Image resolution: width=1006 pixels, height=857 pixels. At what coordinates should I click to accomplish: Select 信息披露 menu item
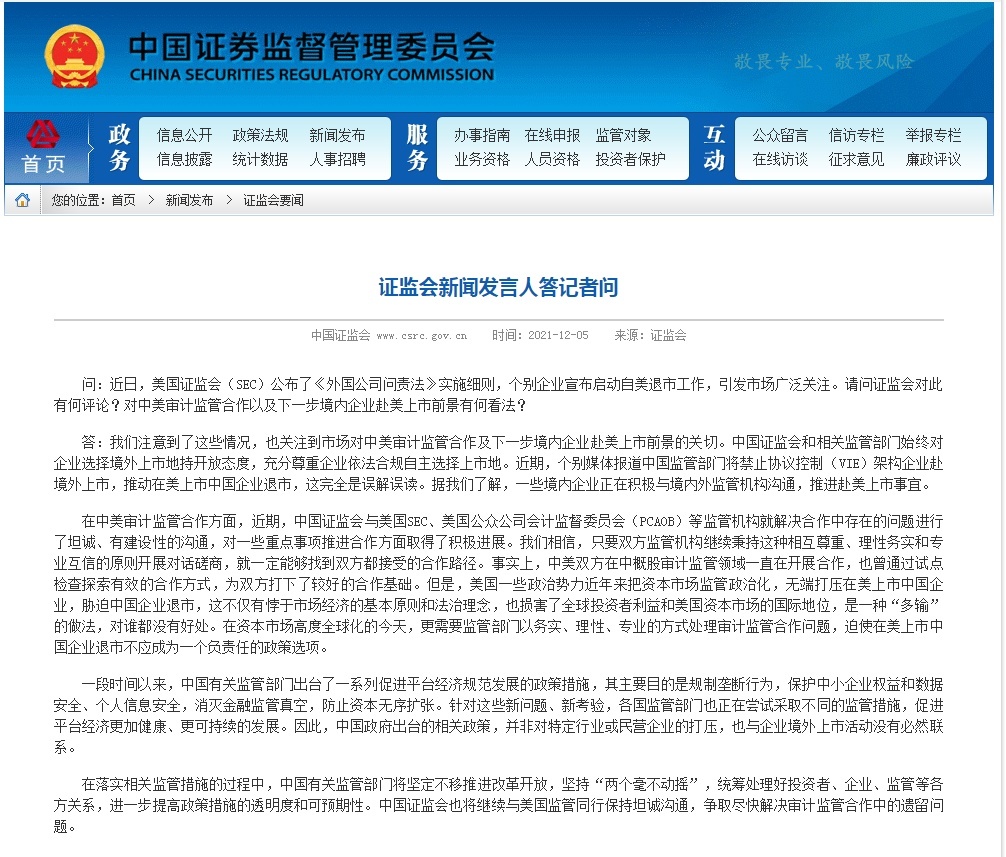(x=184, y=159)
